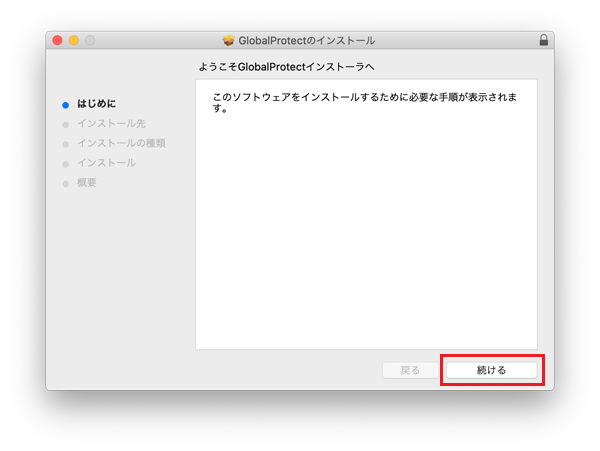Image resolution: width=600 pixels, height=451 pixels.
Task: Select the 概要 step in the sidebar
Action: coord(87,183)
